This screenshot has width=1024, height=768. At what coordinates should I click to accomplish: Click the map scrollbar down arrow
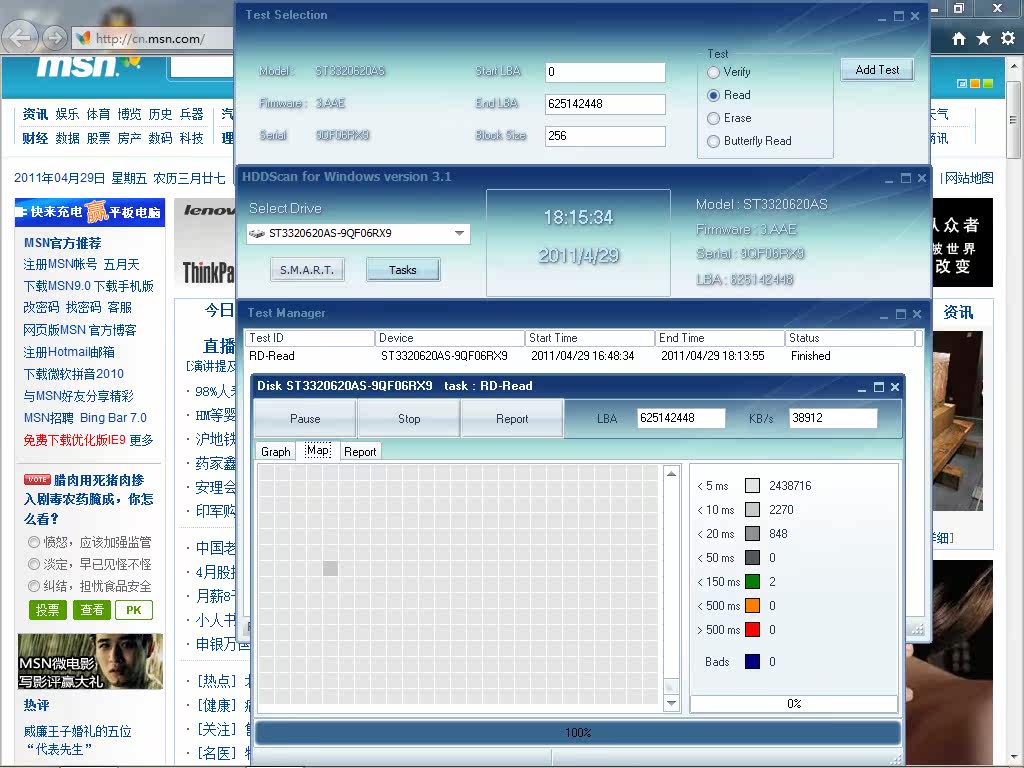point(671,704)
